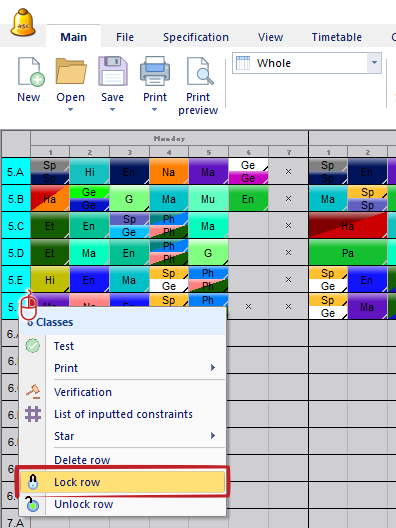Image resolution: width=396 pixels, height=528 pixels.
Task: Switch to the Specification ribbon tab
Action: [196, 37]
